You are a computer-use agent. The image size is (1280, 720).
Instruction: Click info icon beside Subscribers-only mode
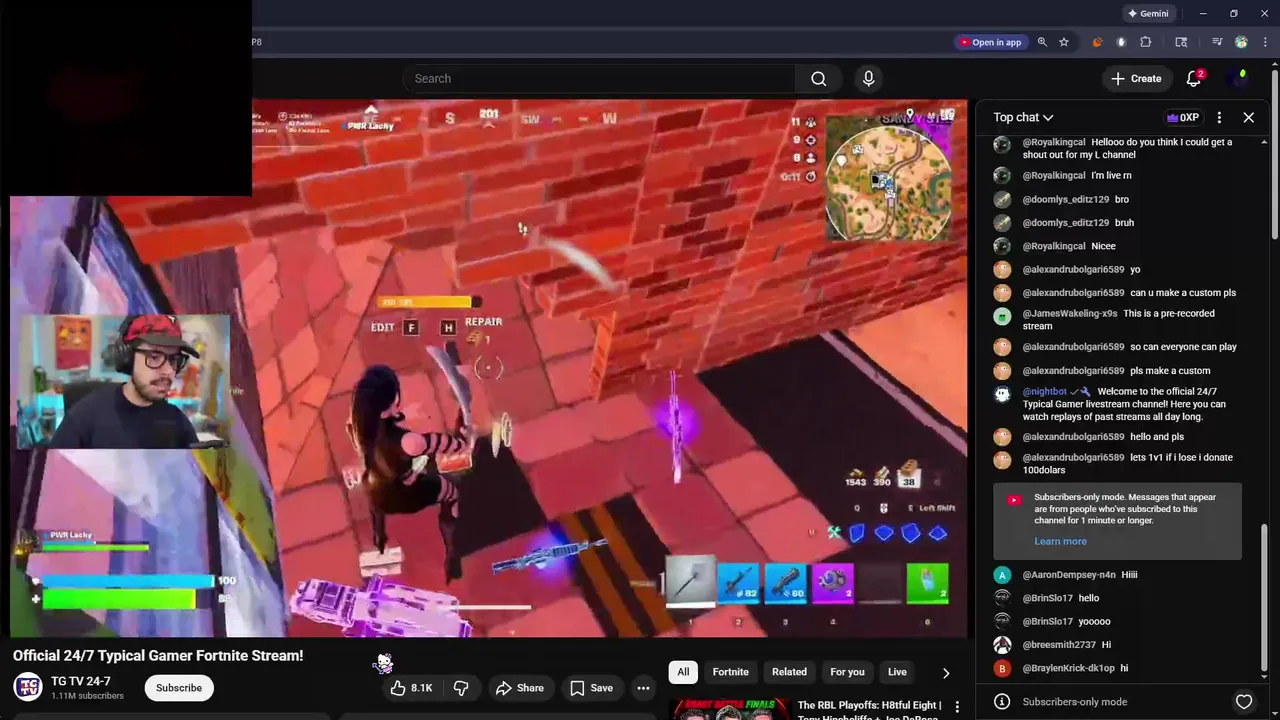coord(1002,702)
